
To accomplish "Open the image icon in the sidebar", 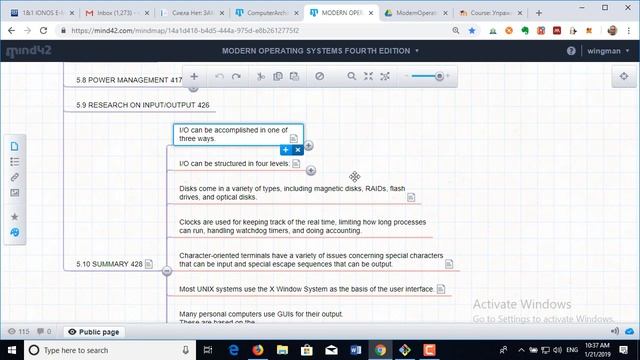I will (x=15, y=193).
